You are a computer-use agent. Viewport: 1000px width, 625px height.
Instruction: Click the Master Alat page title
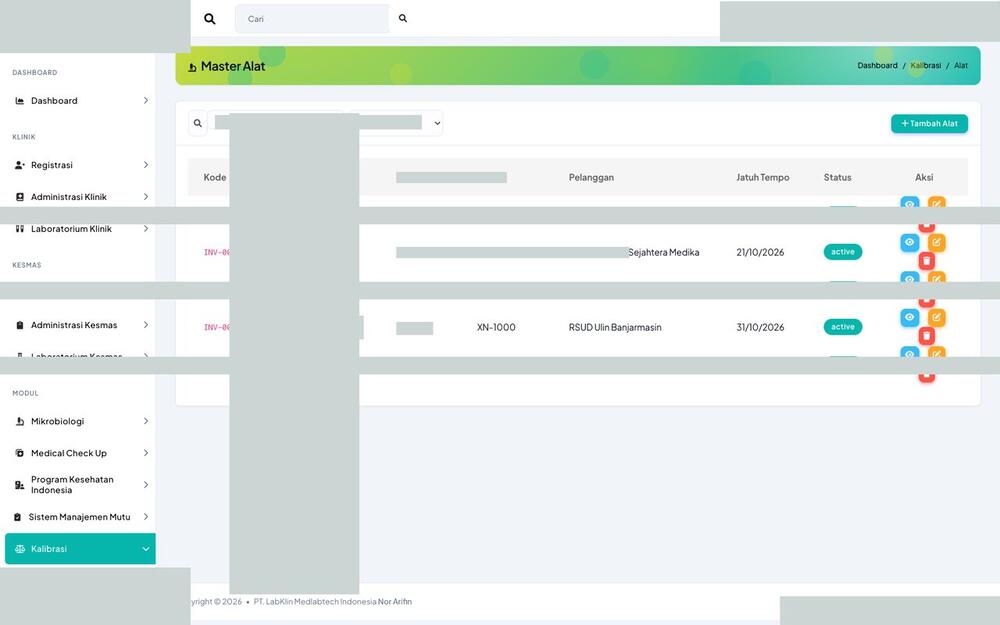233,66
